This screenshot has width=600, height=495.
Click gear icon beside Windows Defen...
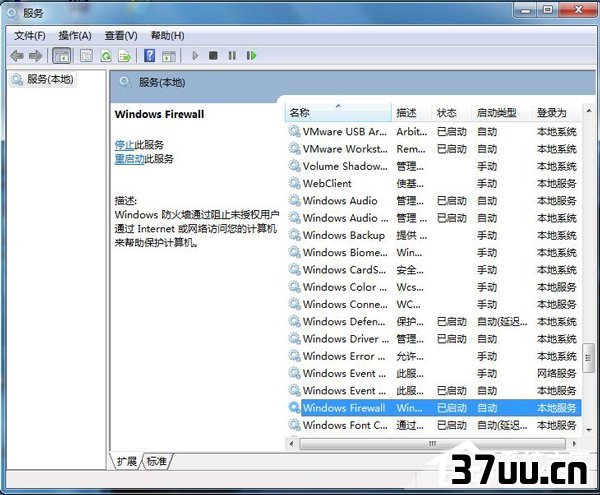click(x=294, y=321)
